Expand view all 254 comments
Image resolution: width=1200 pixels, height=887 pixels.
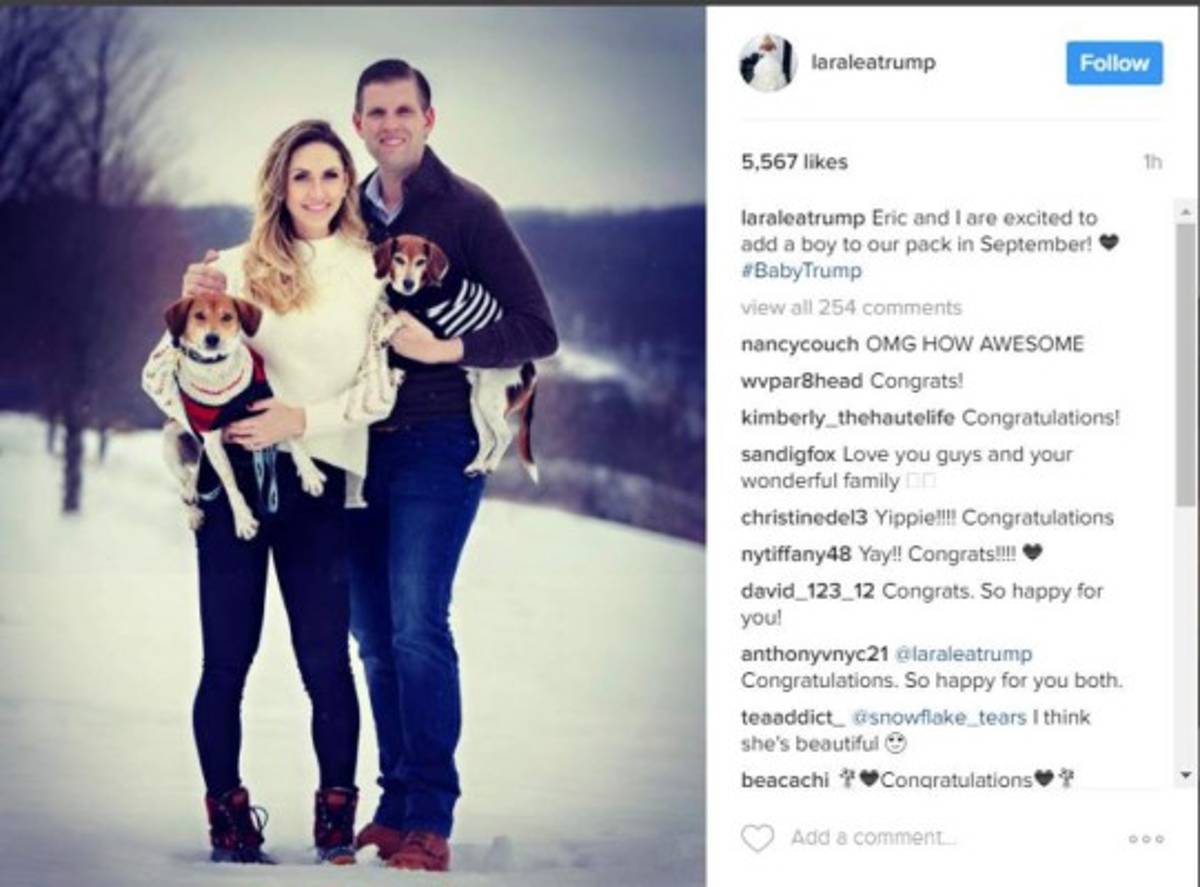click(x=851, y=307)
